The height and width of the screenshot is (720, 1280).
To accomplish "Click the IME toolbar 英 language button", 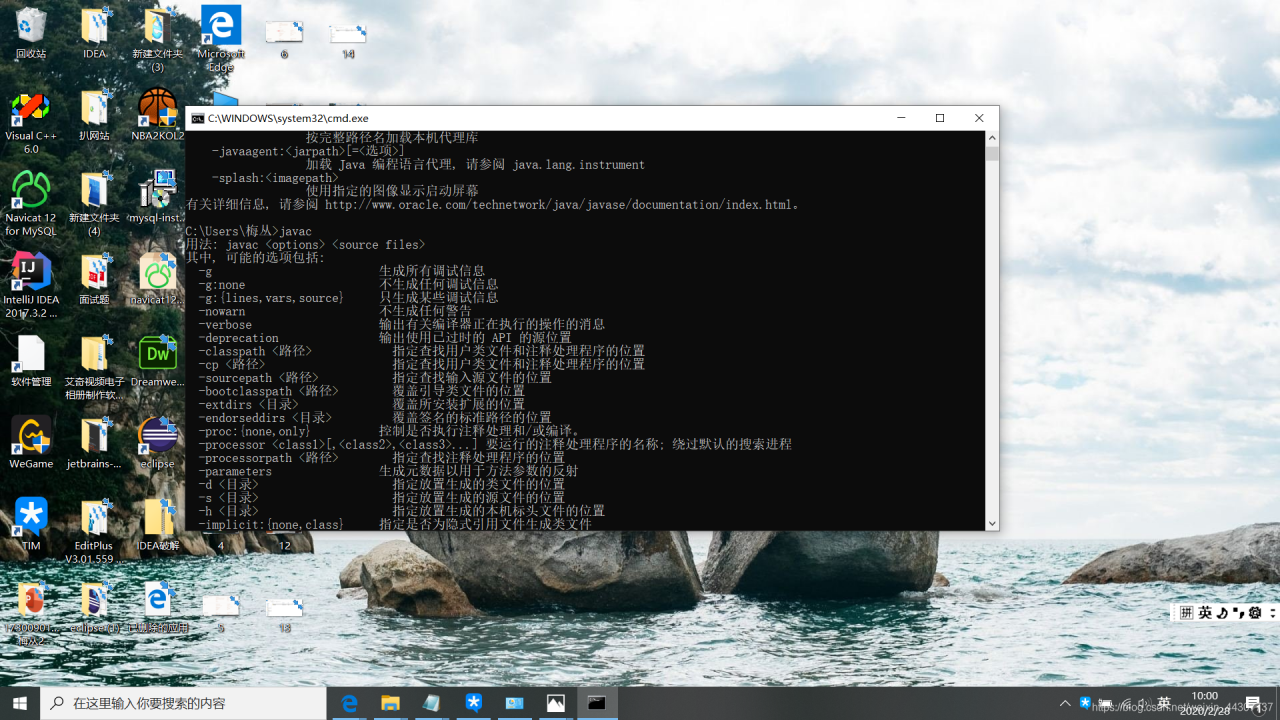I will click(x=1205, y=612).
